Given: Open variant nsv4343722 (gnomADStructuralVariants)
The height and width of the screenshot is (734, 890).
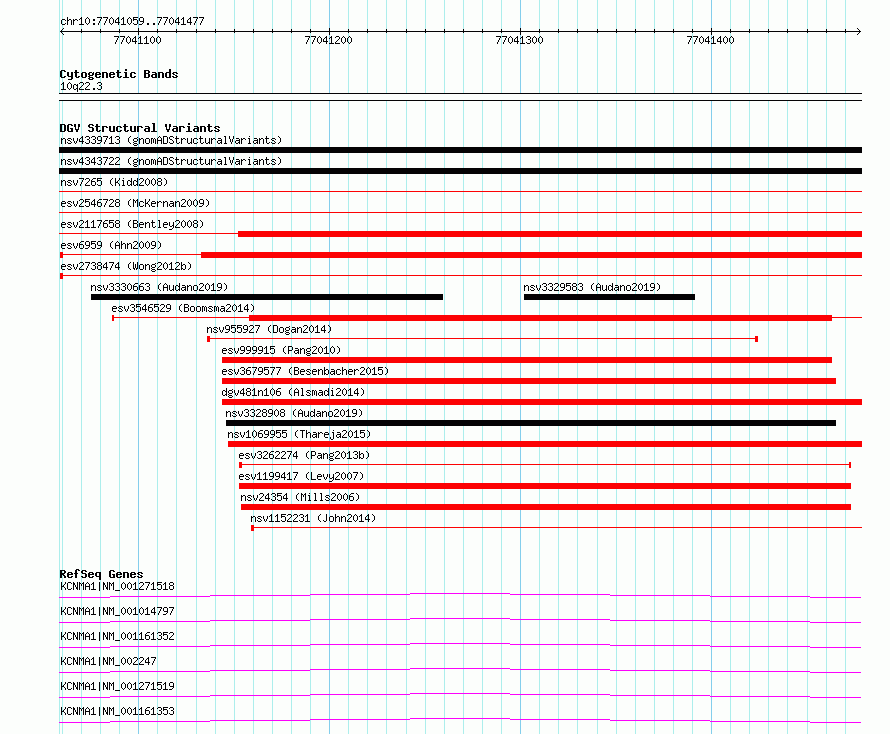Looking at the screenshot, I should click(171, 161).
